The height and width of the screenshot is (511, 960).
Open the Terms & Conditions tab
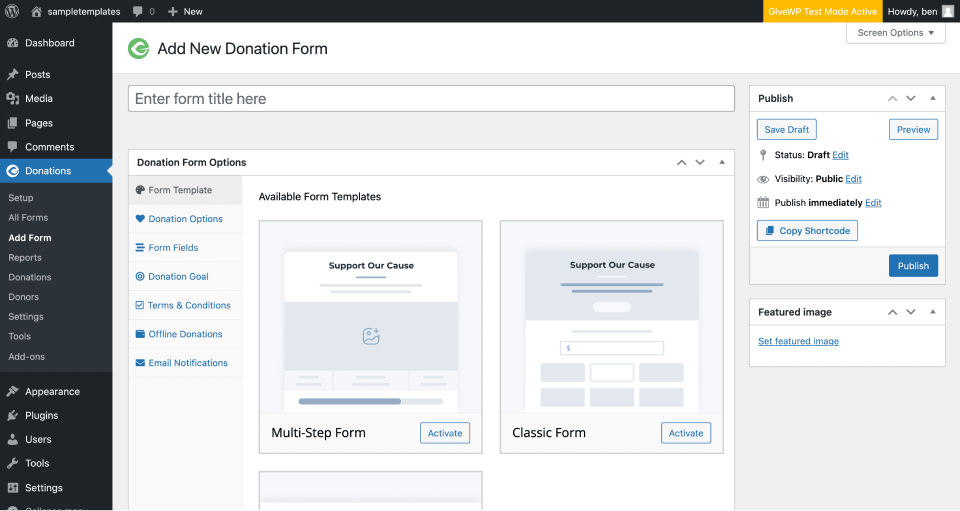click(186, 305)
